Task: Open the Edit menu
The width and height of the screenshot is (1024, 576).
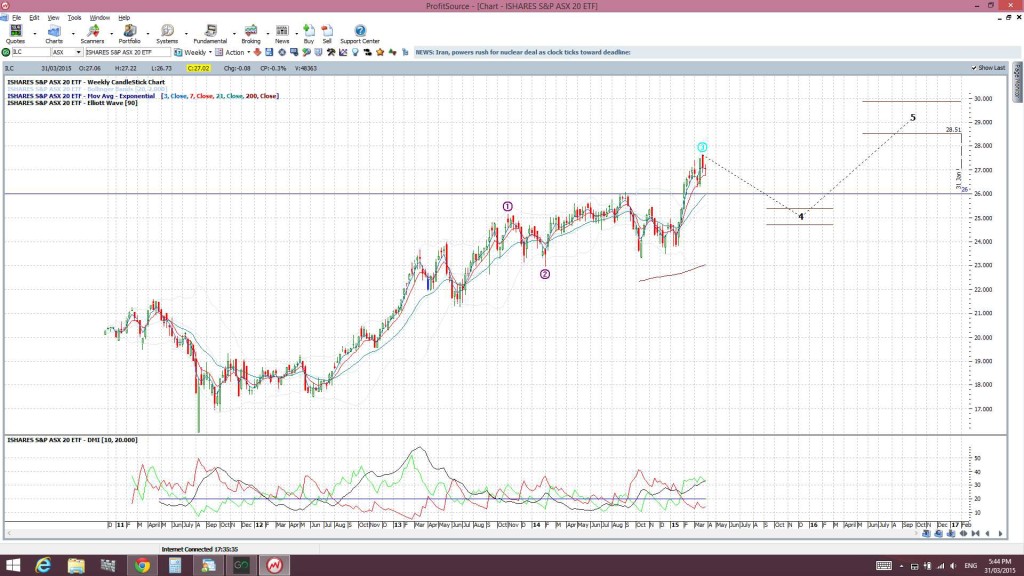Action: pos(34,18)
